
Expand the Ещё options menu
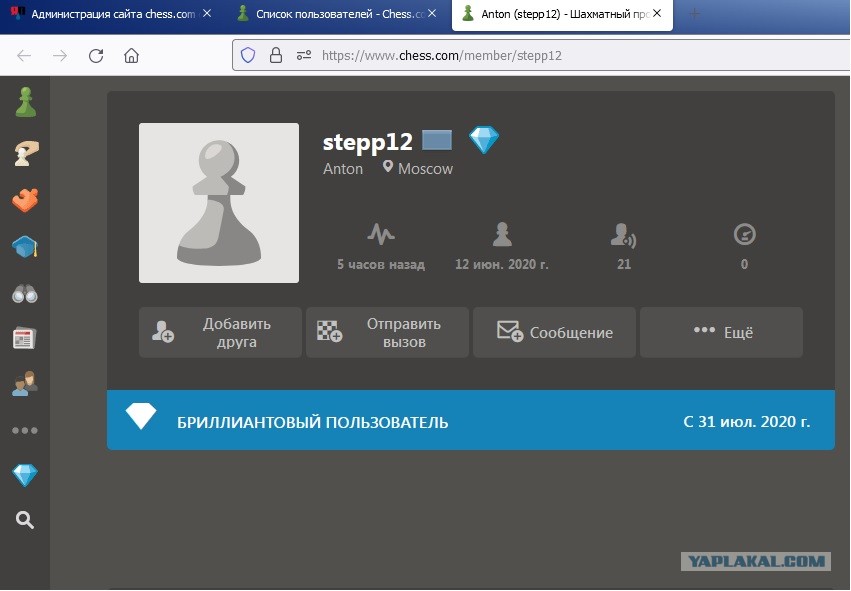pyautogui.click(x=721, y=332)
